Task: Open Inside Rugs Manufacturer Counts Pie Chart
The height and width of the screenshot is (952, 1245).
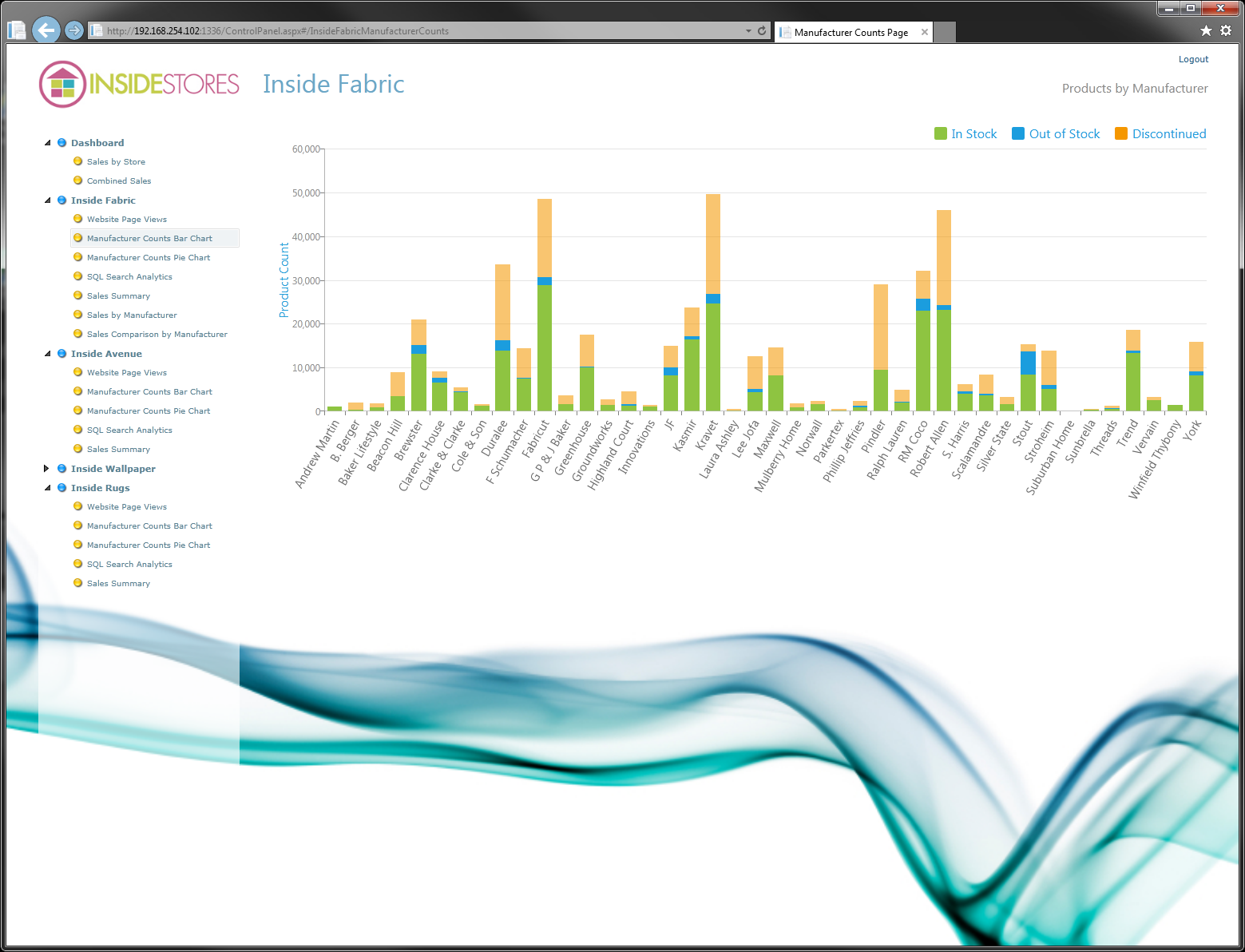Action: point(149,545)
